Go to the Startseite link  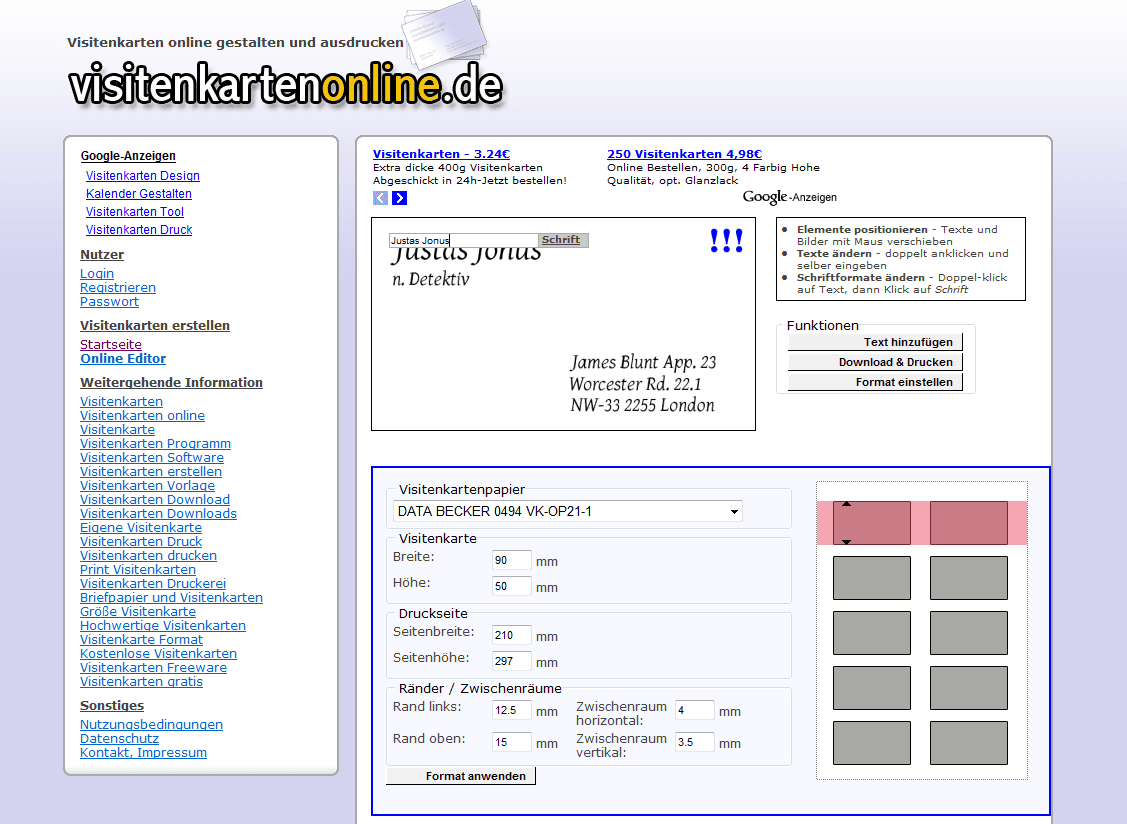click(x=111, y=344)
